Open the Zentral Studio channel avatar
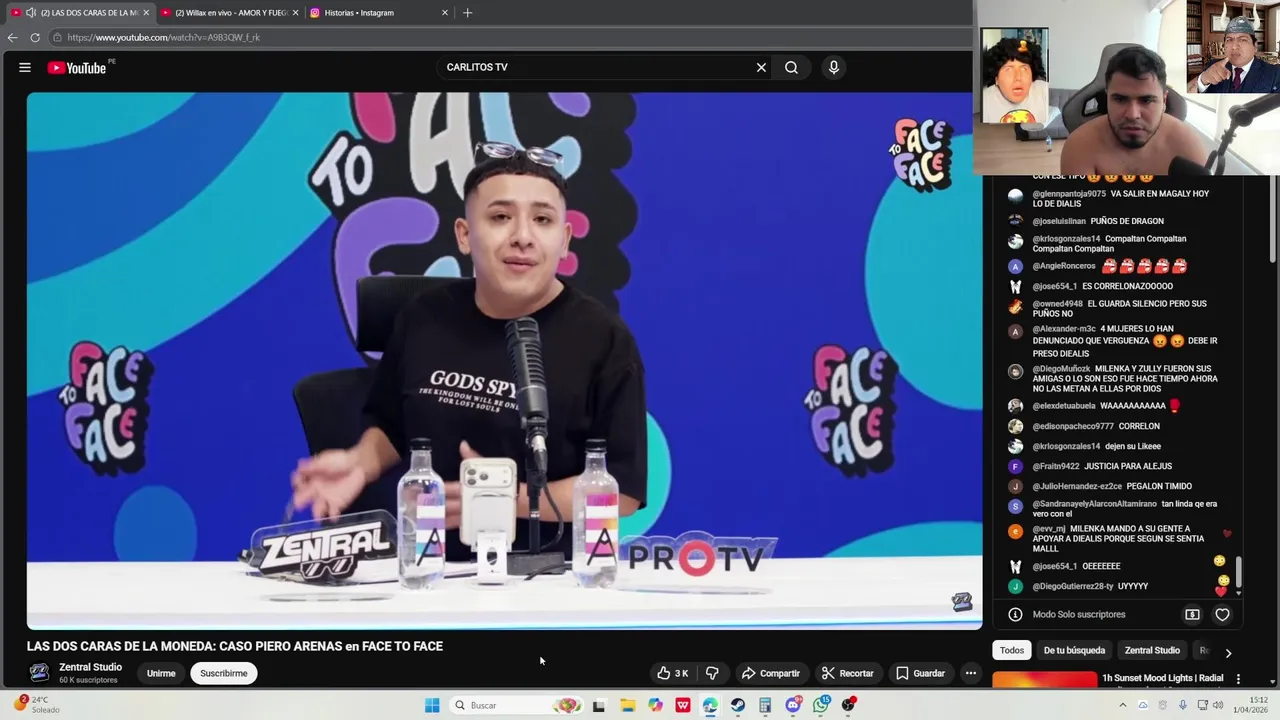This screenshot has height=720, width=1280. 39,673
